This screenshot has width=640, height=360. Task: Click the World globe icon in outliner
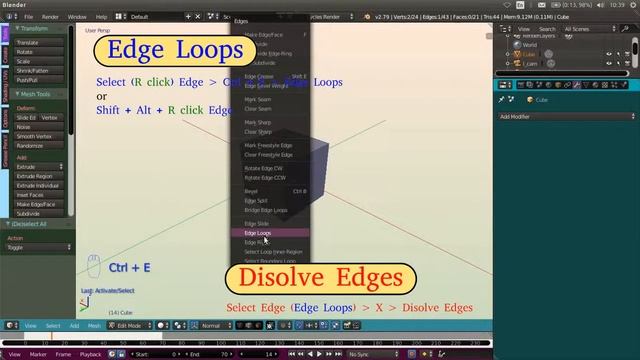point(518,44)
